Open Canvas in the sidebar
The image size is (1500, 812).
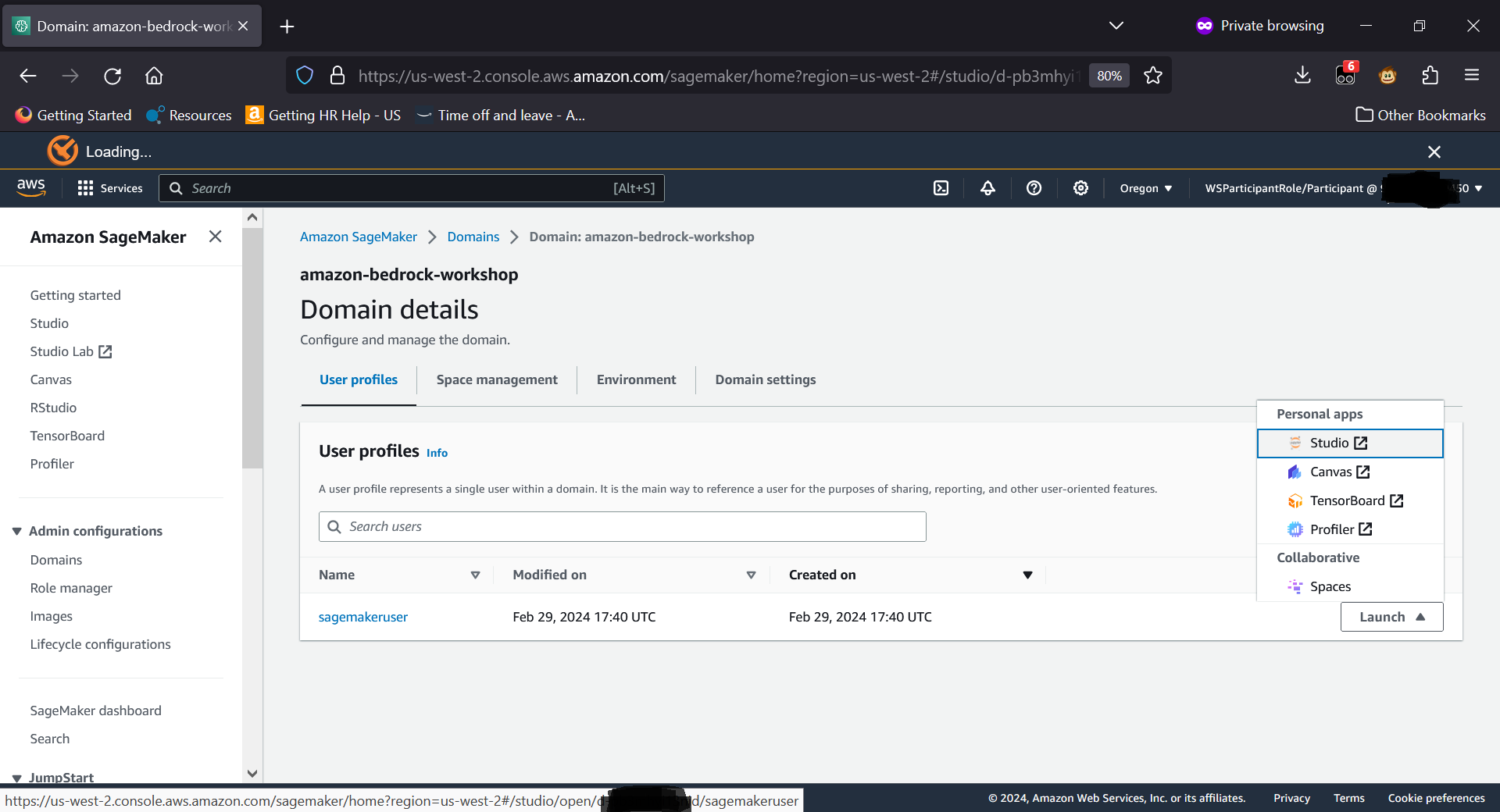[51, 379]
